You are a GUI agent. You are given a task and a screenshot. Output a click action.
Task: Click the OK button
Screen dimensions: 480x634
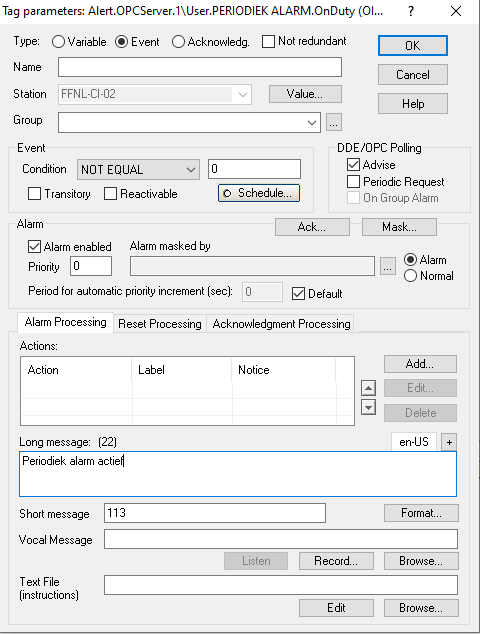coord(412,45)
